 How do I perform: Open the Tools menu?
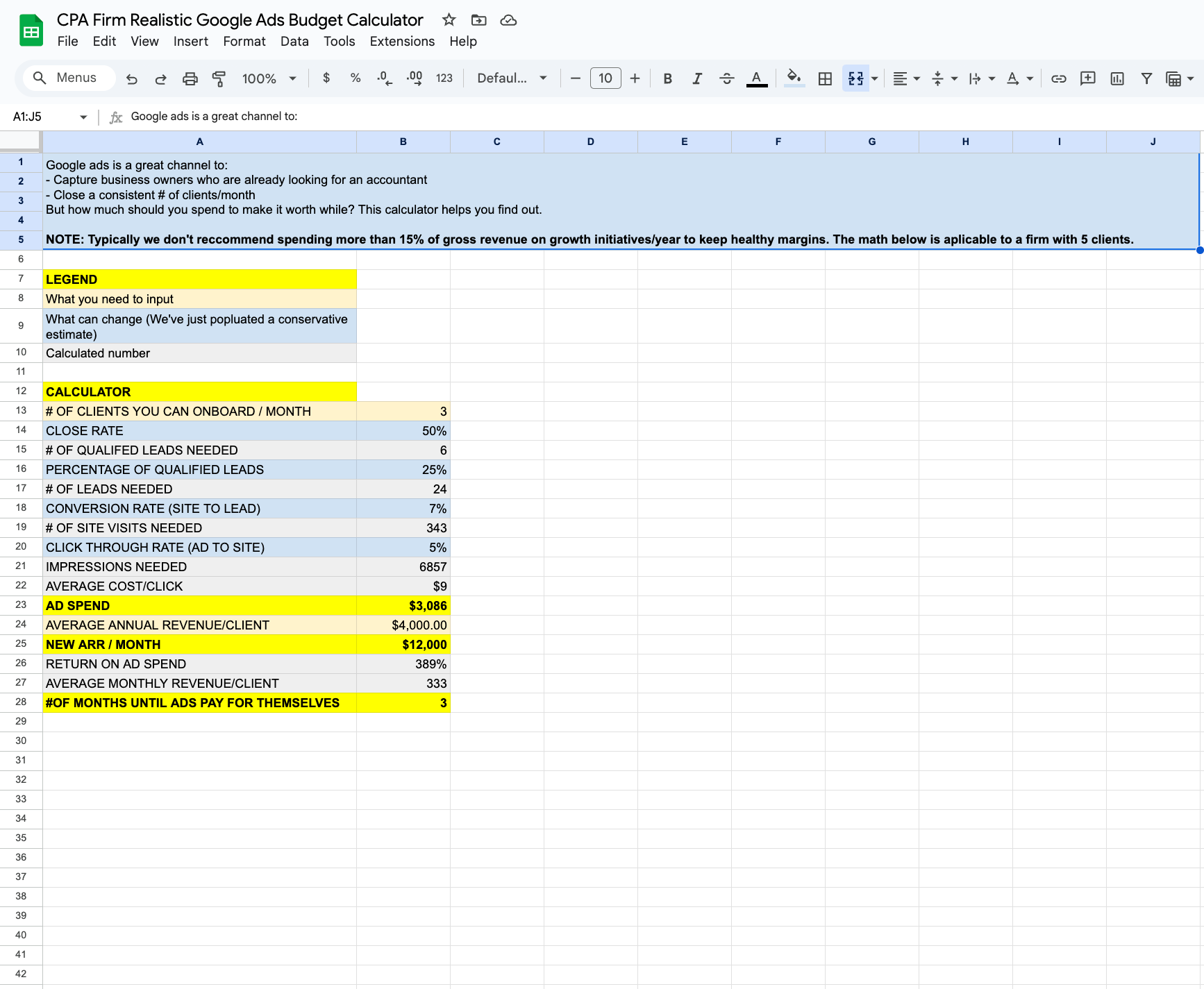coord(339,42)
